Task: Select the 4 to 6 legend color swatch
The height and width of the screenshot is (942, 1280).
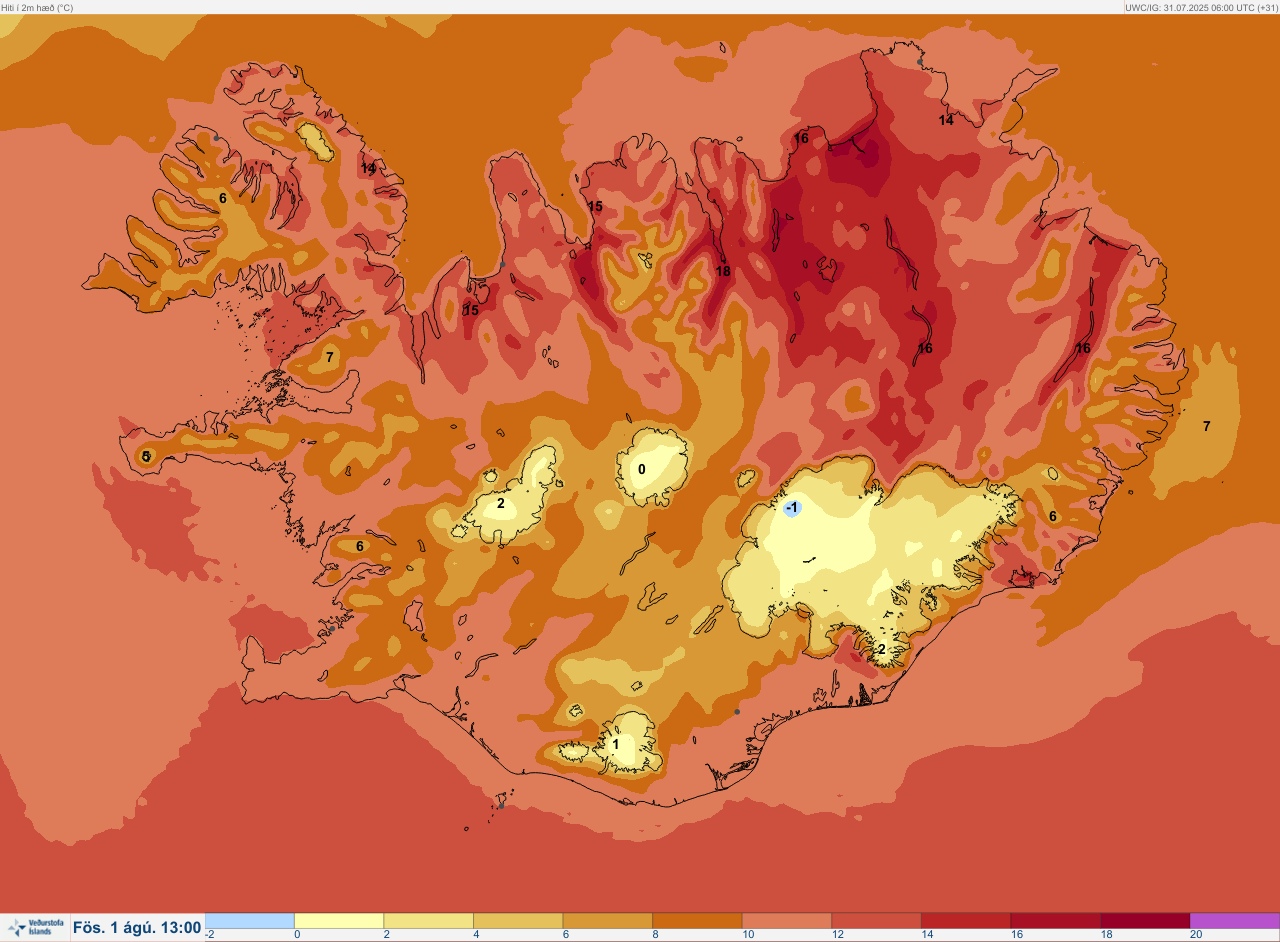Action: tap(518, 921)
